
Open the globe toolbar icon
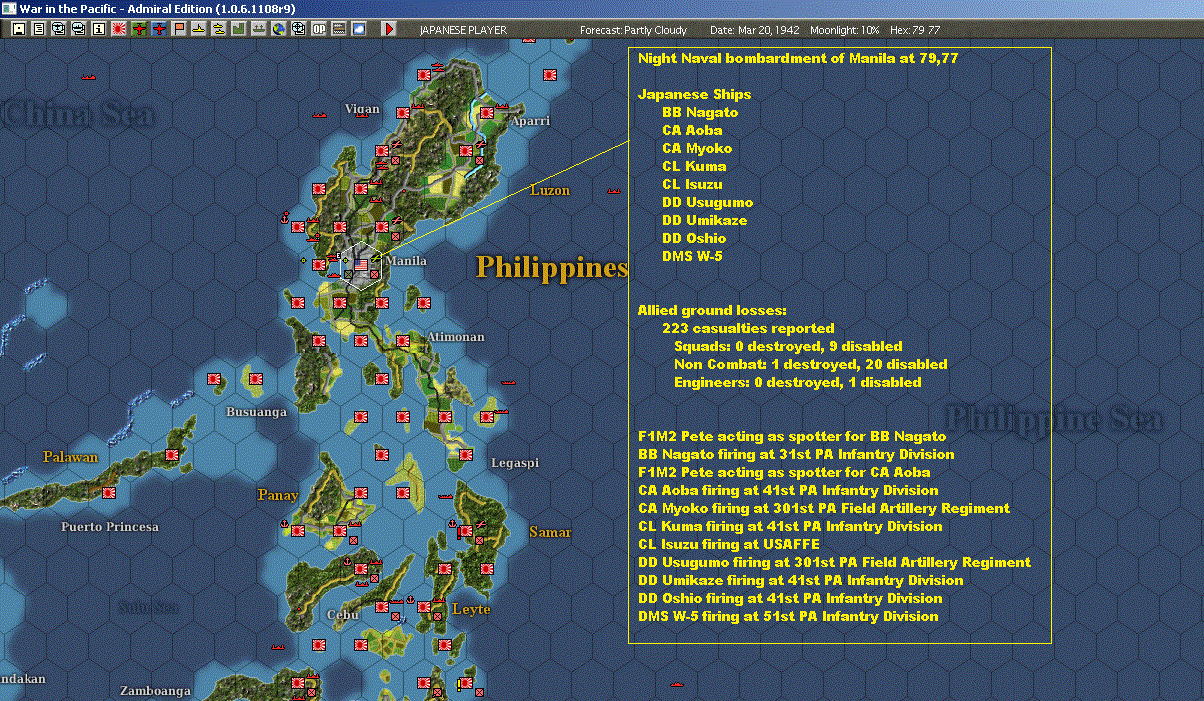pyautogui.click(x=279, y=29)
